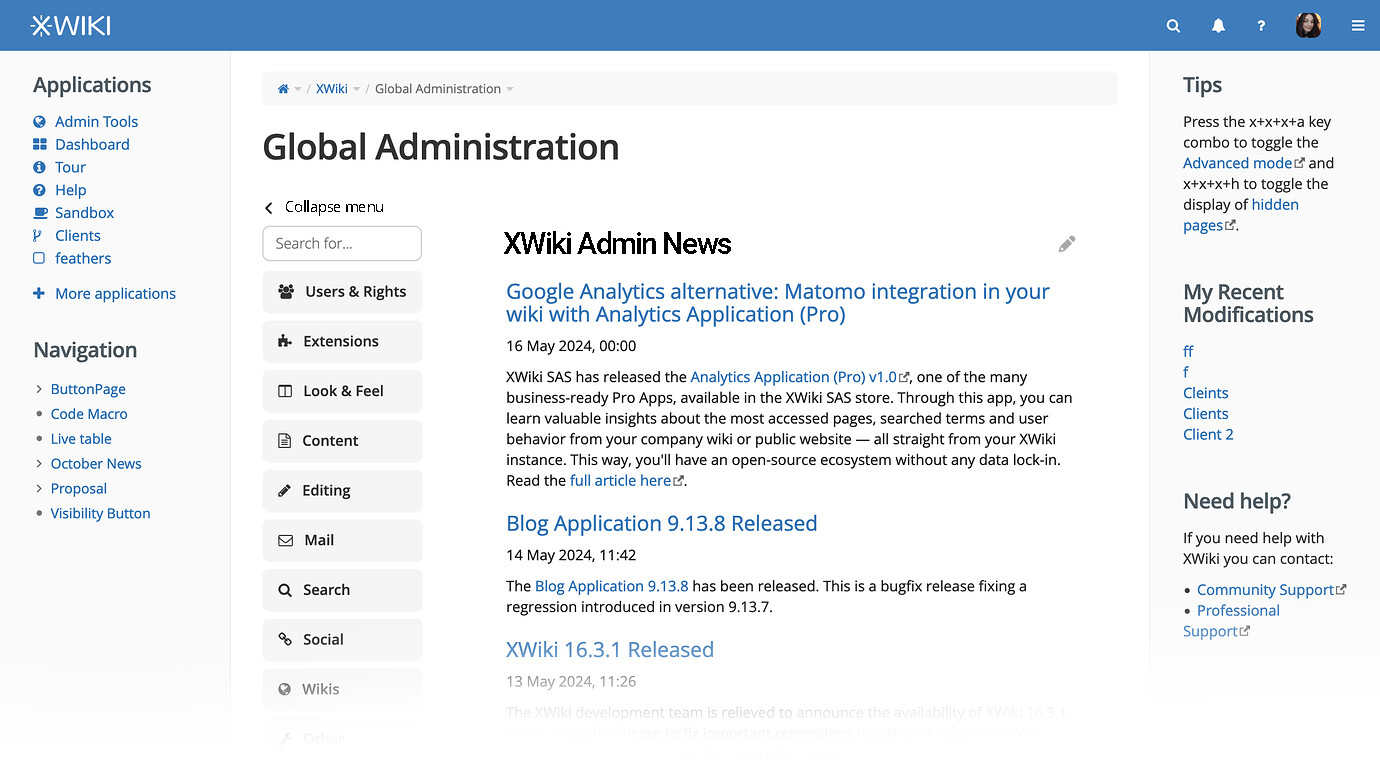Image resolution: width=1380 pixels, height=784 pixels.
Task: Collapse the administration menu
Action: click(324, 207)
